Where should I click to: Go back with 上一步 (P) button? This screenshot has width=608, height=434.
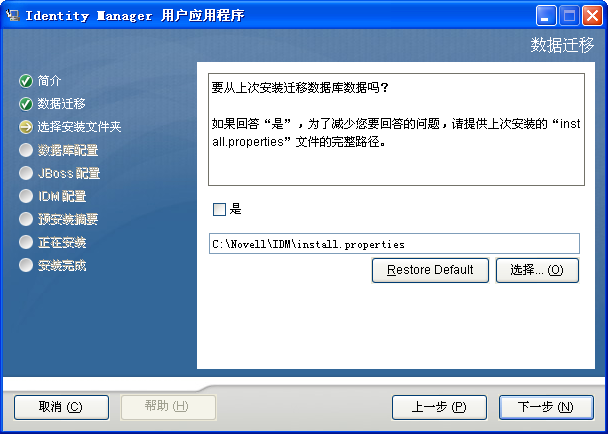point(439,407)
